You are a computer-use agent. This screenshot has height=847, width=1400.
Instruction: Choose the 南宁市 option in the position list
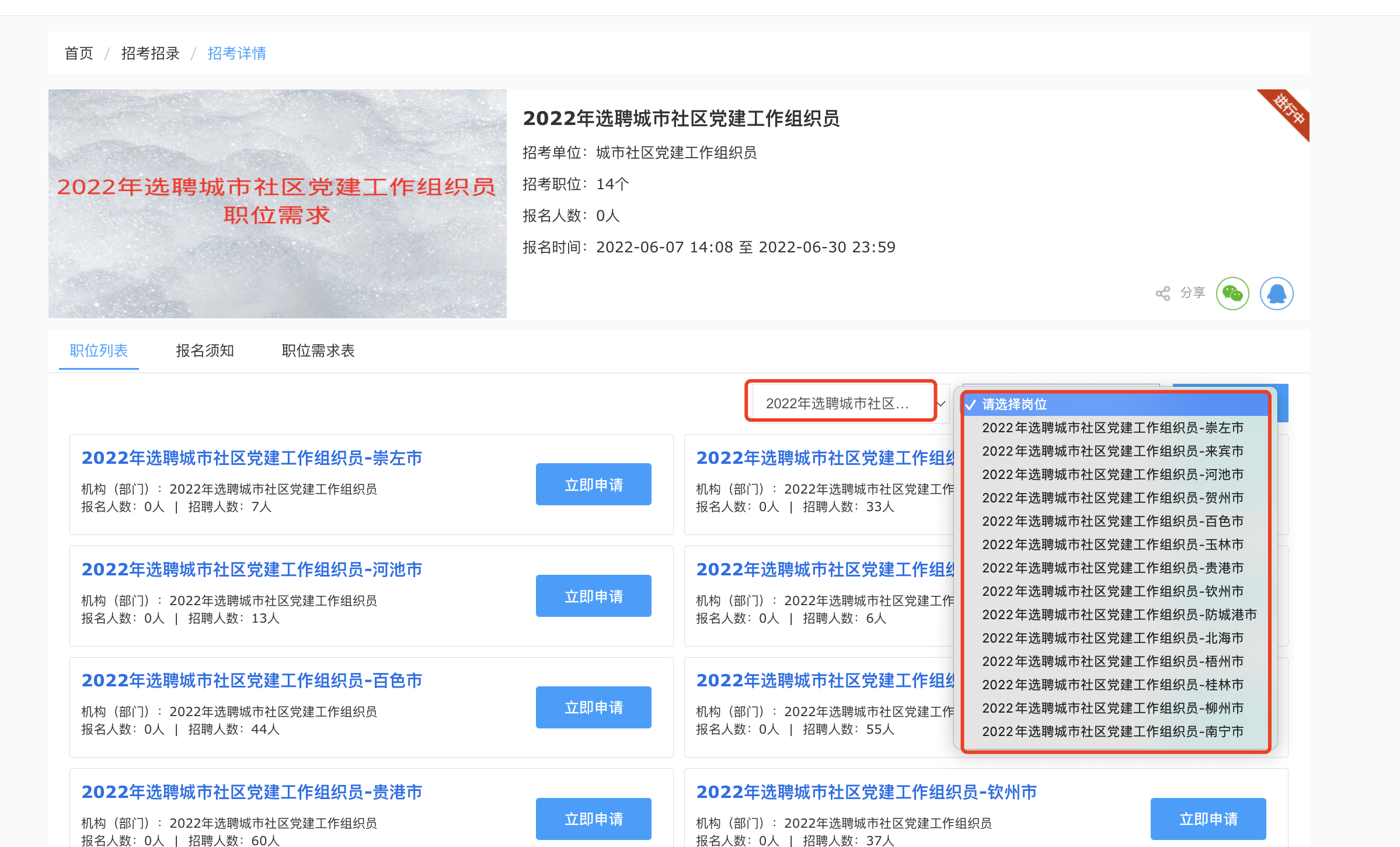tap(1112, 731)
